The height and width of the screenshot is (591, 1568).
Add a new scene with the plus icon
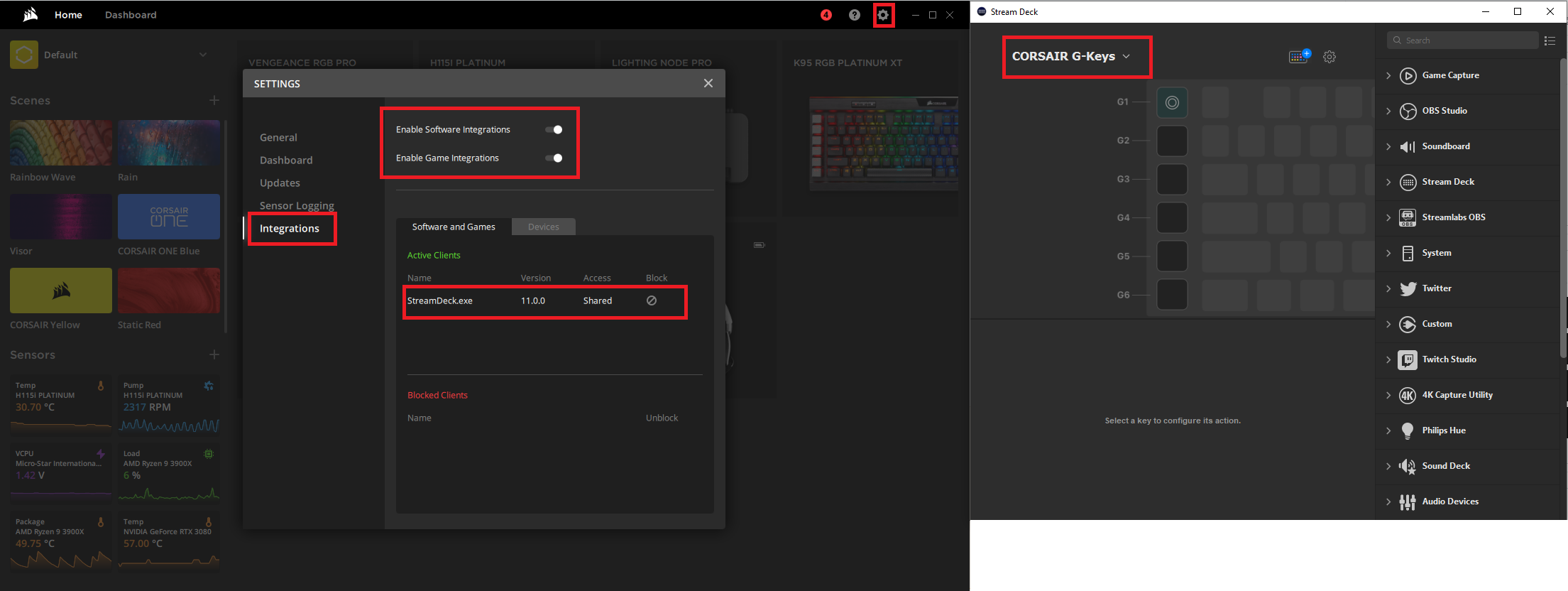point(214,100)
